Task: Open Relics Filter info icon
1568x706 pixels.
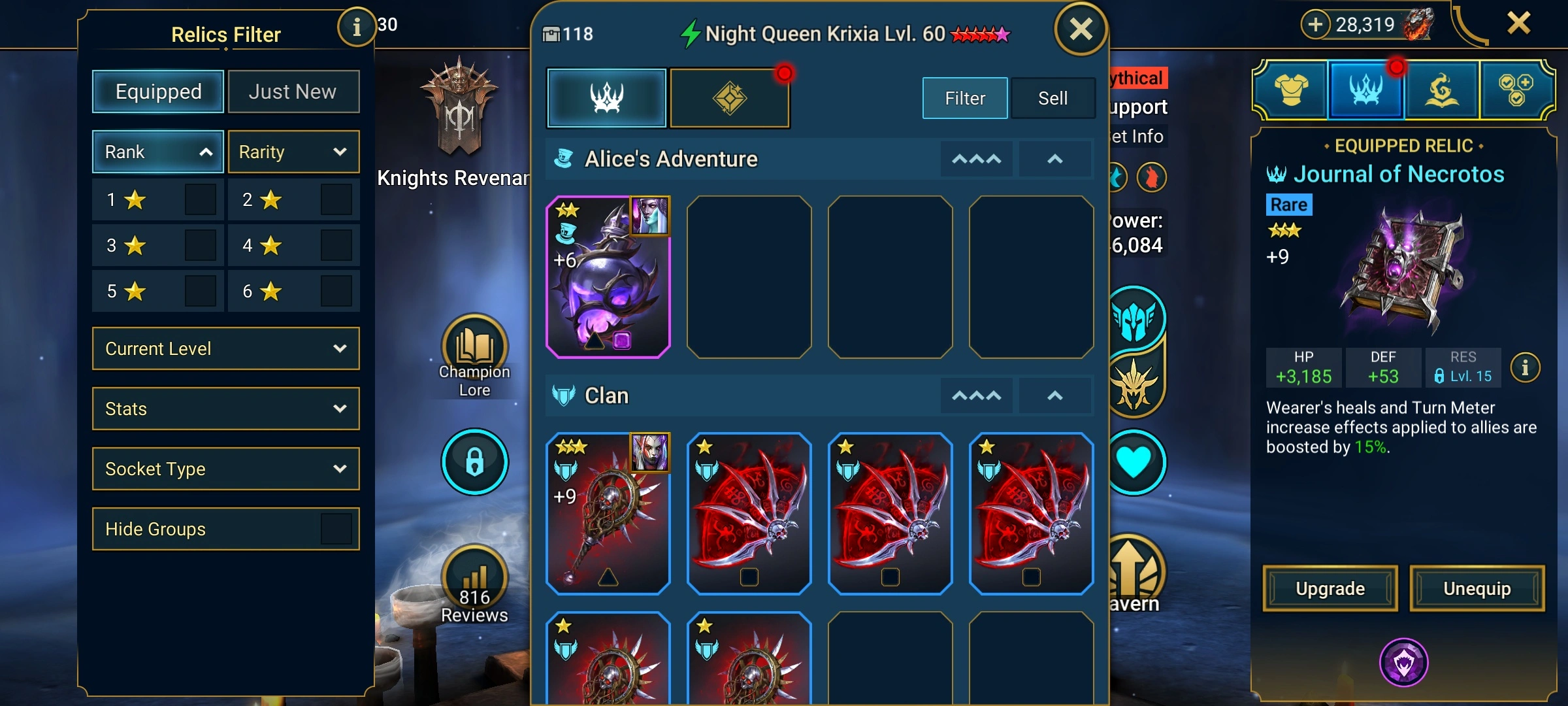Action: [x=356, y=27]
